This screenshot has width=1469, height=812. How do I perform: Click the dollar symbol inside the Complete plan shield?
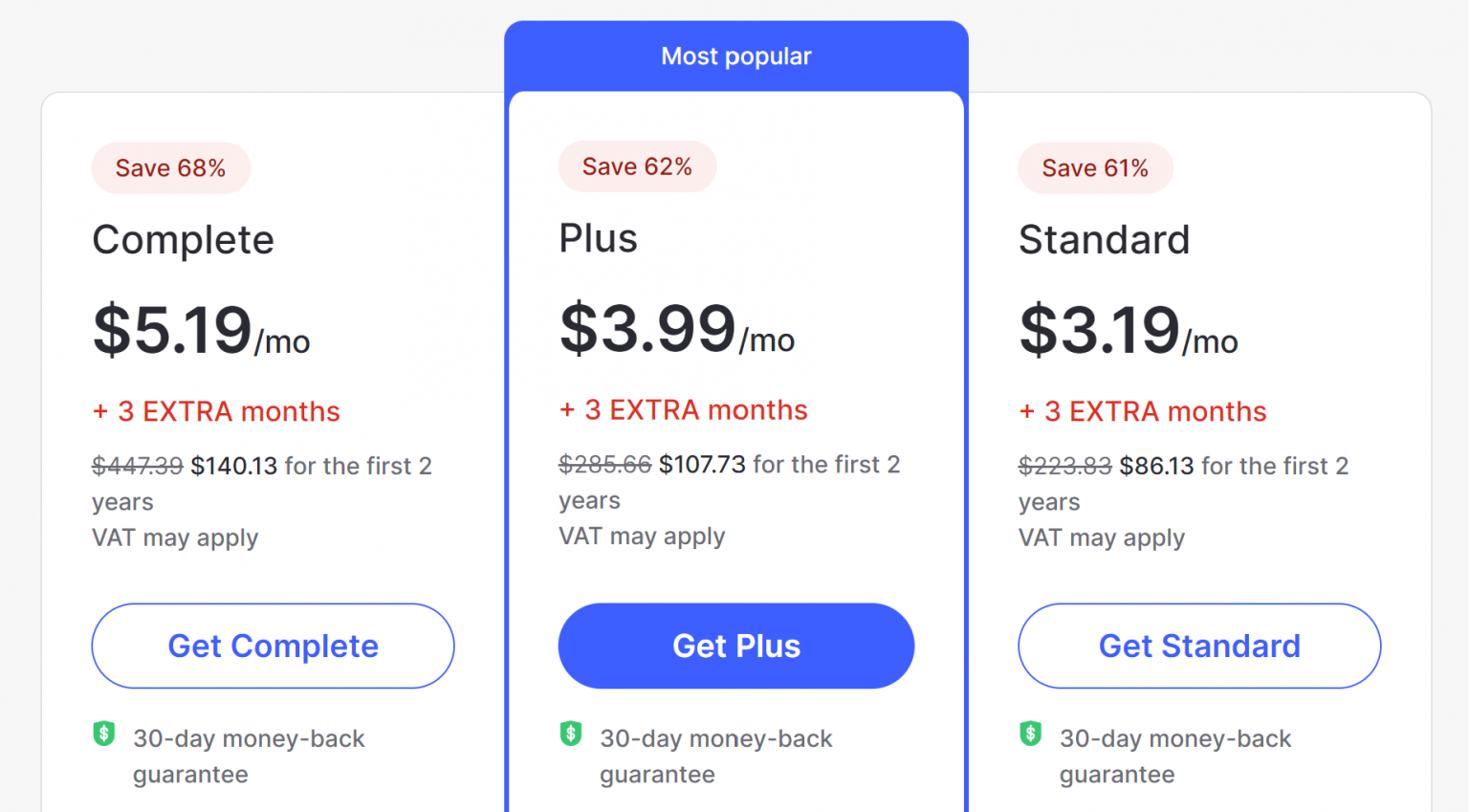104,734
